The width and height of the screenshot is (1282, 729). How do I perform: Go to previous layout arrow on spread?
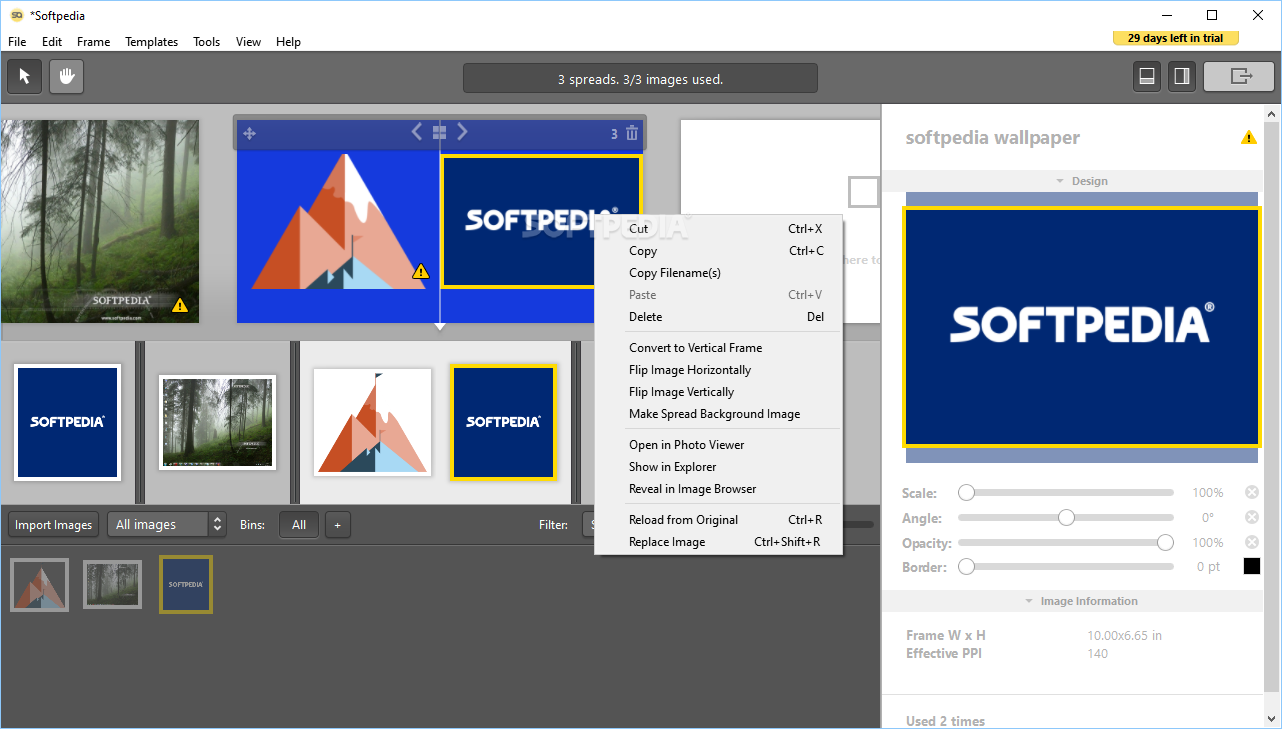tap(418, 132)
